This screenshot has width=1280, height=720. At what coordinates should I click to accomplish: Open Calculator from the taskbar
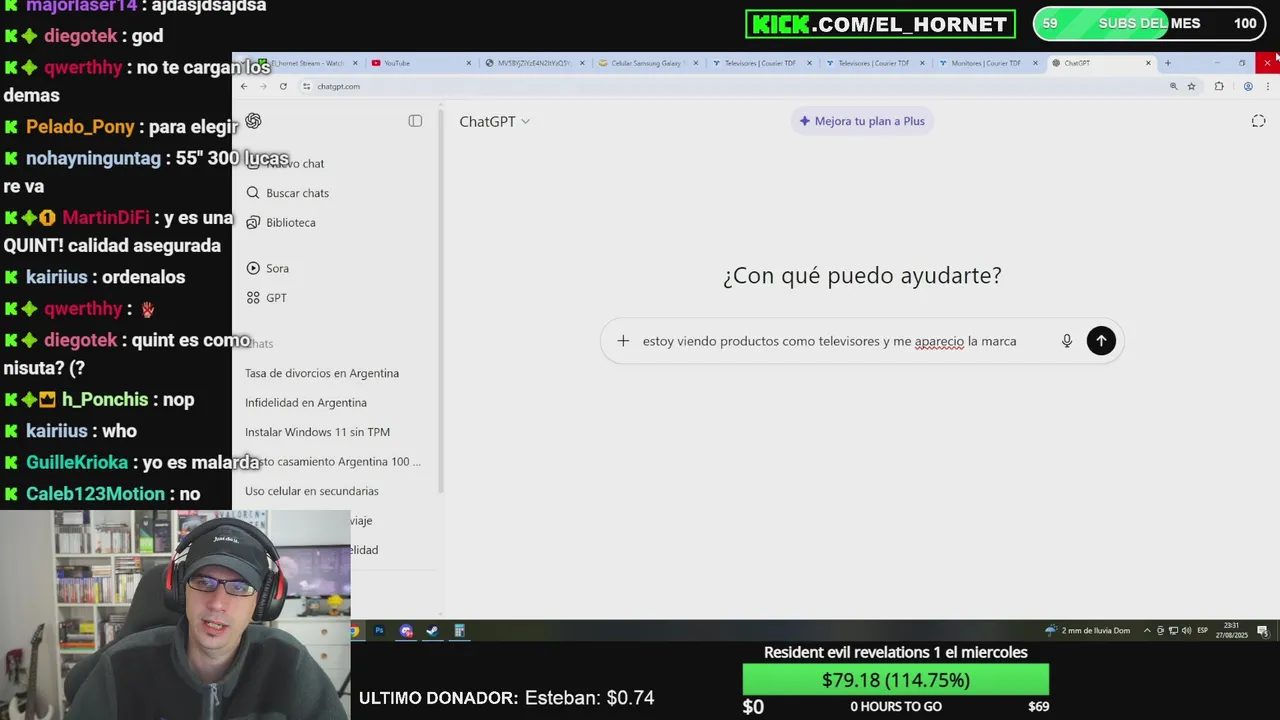coord(459,631)
